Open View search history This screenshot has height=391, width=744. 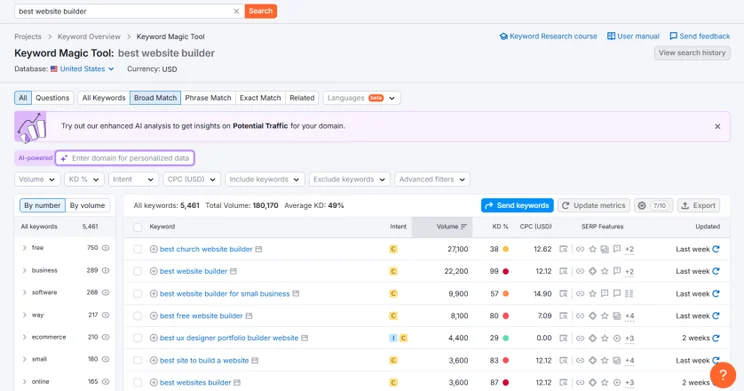pyautogui.click(x=692, y=53)
